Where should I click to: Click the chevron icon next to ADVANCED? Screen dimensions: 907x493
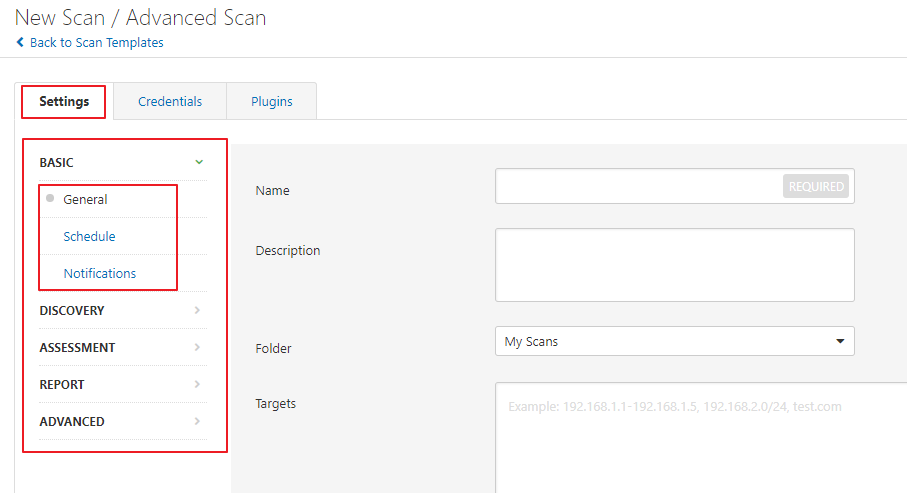198,421
